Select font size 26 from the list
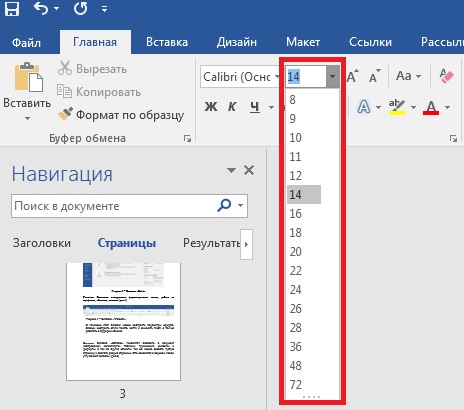The height and width of the screenshot is (410, 464). click(313, 309)
